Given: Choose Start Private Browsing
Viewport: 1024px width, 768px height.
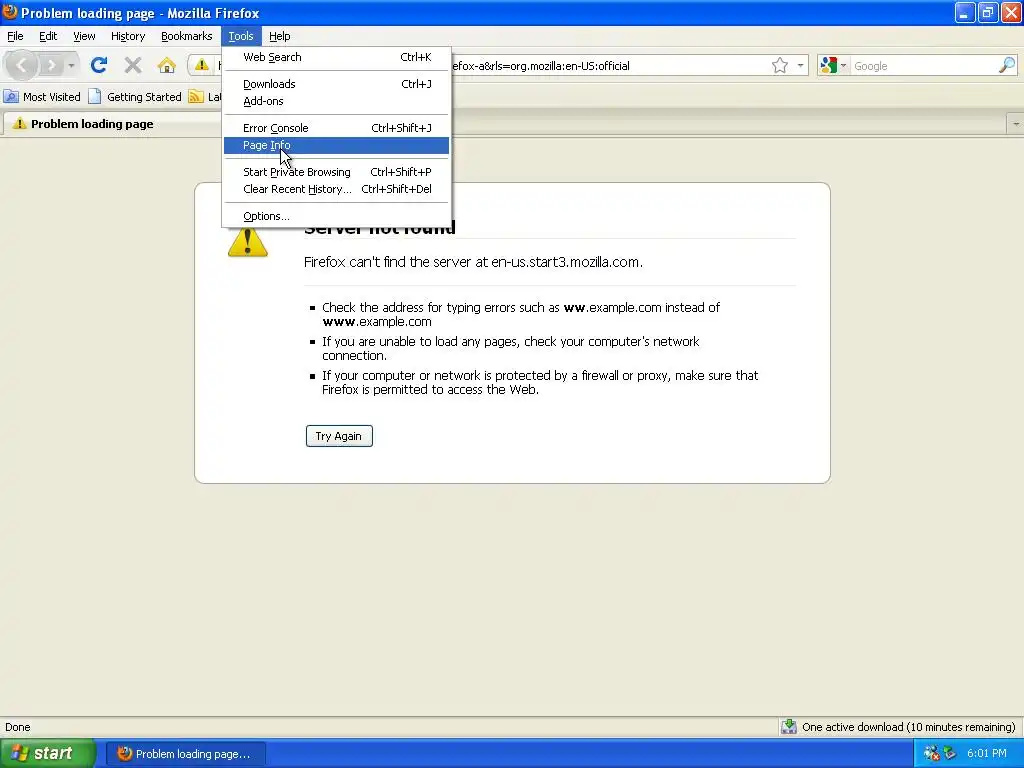Looking at the screenshot, I should pos(336,172).
